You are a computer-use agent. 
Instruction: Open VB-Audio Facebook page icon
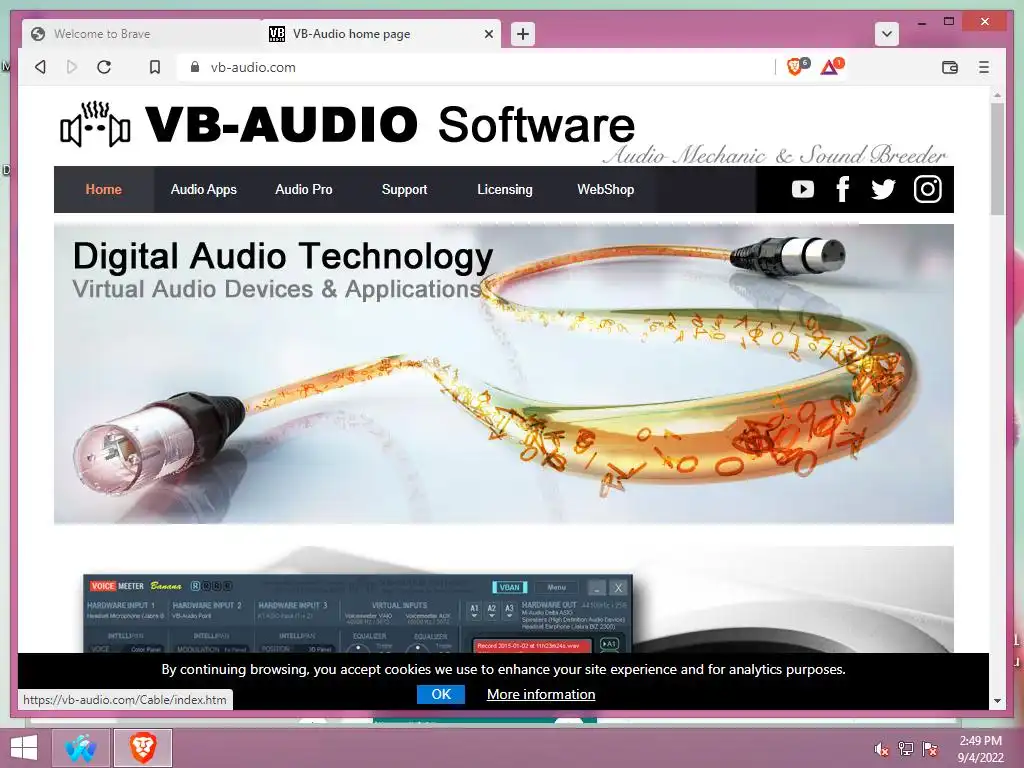pyautogui.click(x=843, y=189)
